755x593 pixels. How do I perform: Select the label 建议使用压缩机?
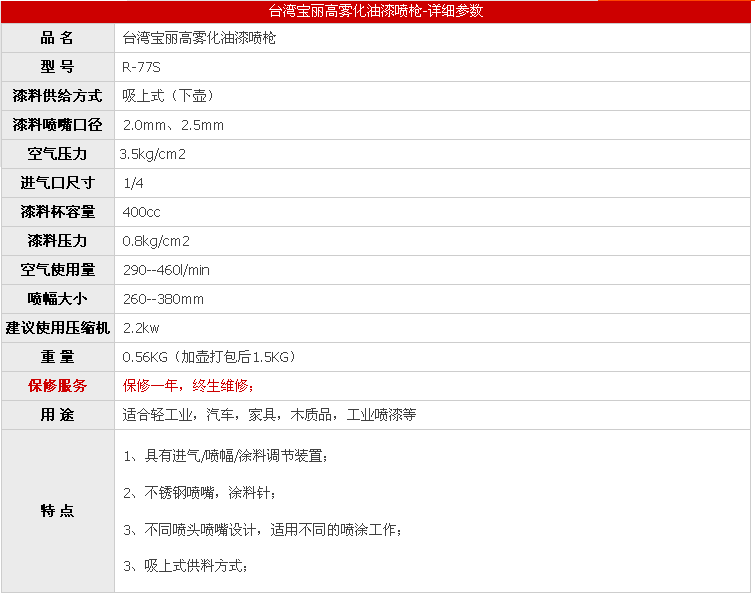pos(57,328)
